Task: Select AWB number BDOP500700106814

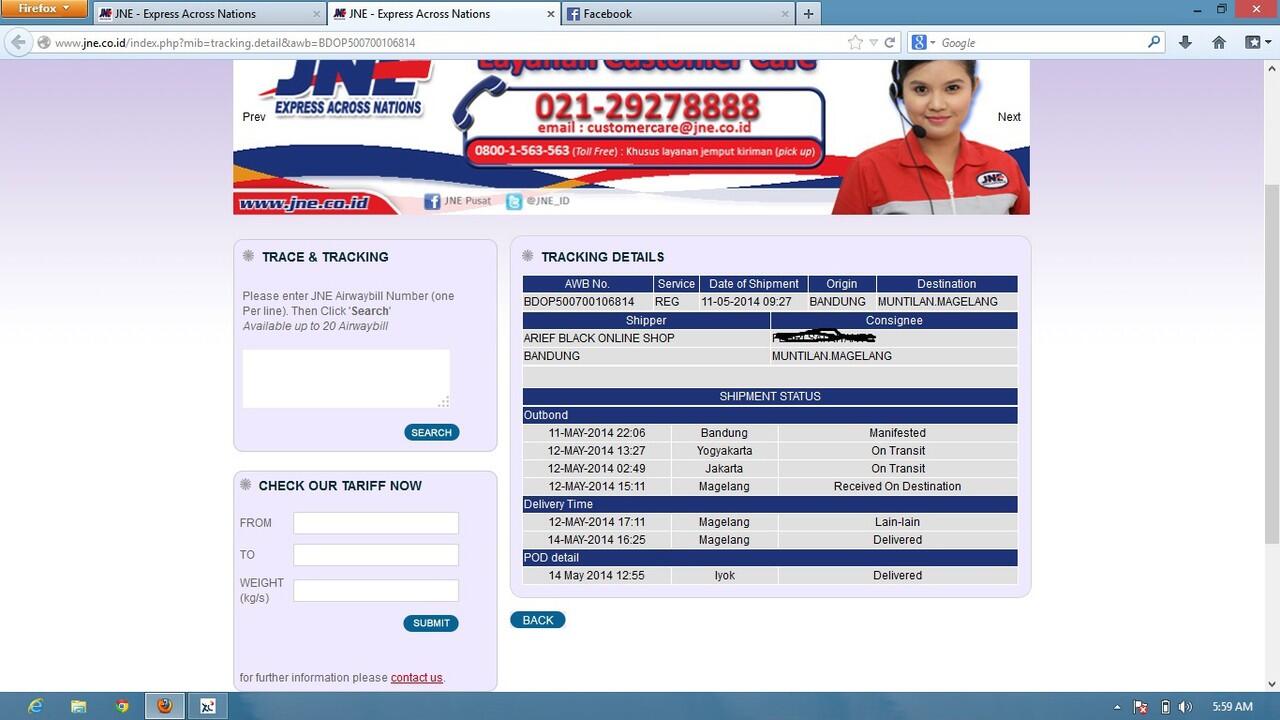Action: pos(579,301)
